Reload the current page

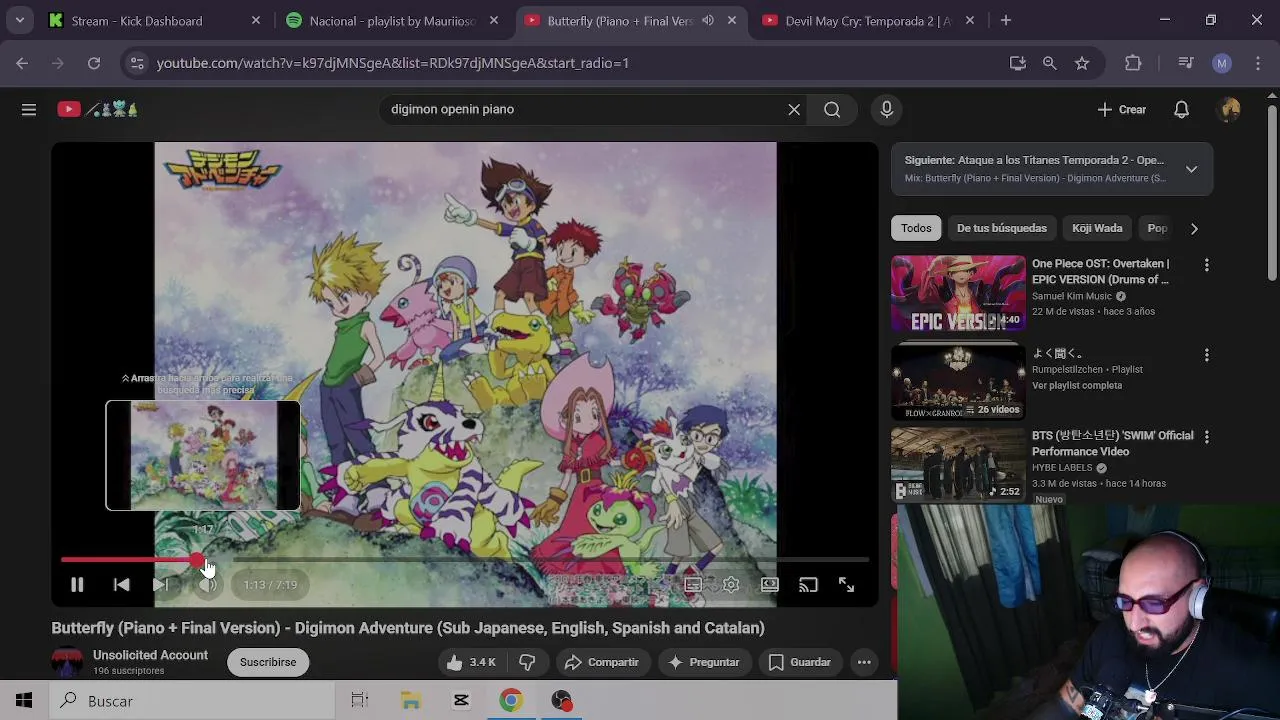point(94,63)
